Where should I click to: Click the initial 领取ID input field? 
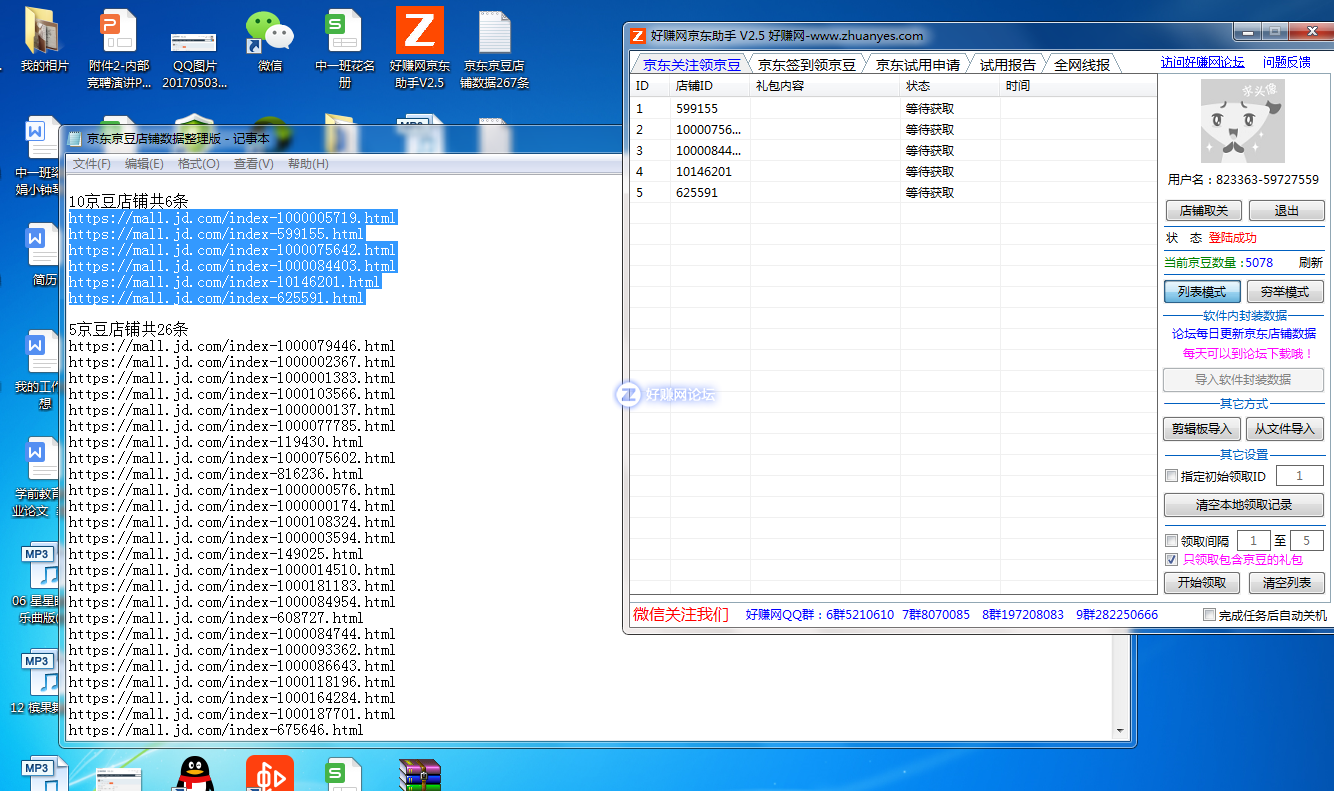(x=1299, y=477)
